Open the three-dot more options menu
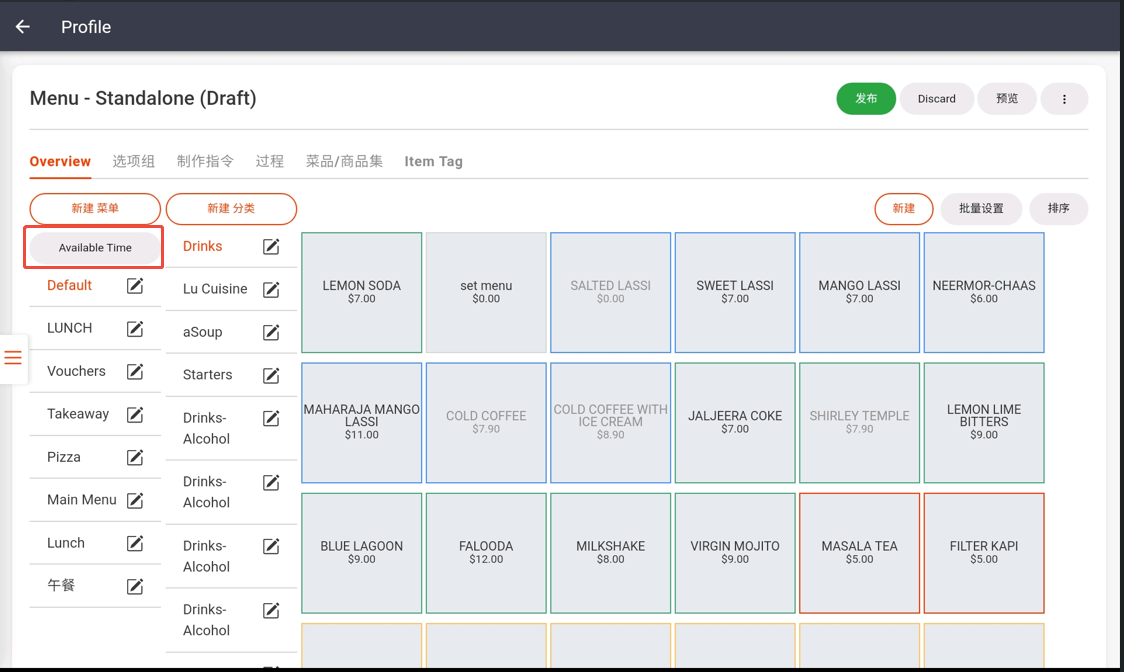The image size is (1124, 672). (1064, 99)
